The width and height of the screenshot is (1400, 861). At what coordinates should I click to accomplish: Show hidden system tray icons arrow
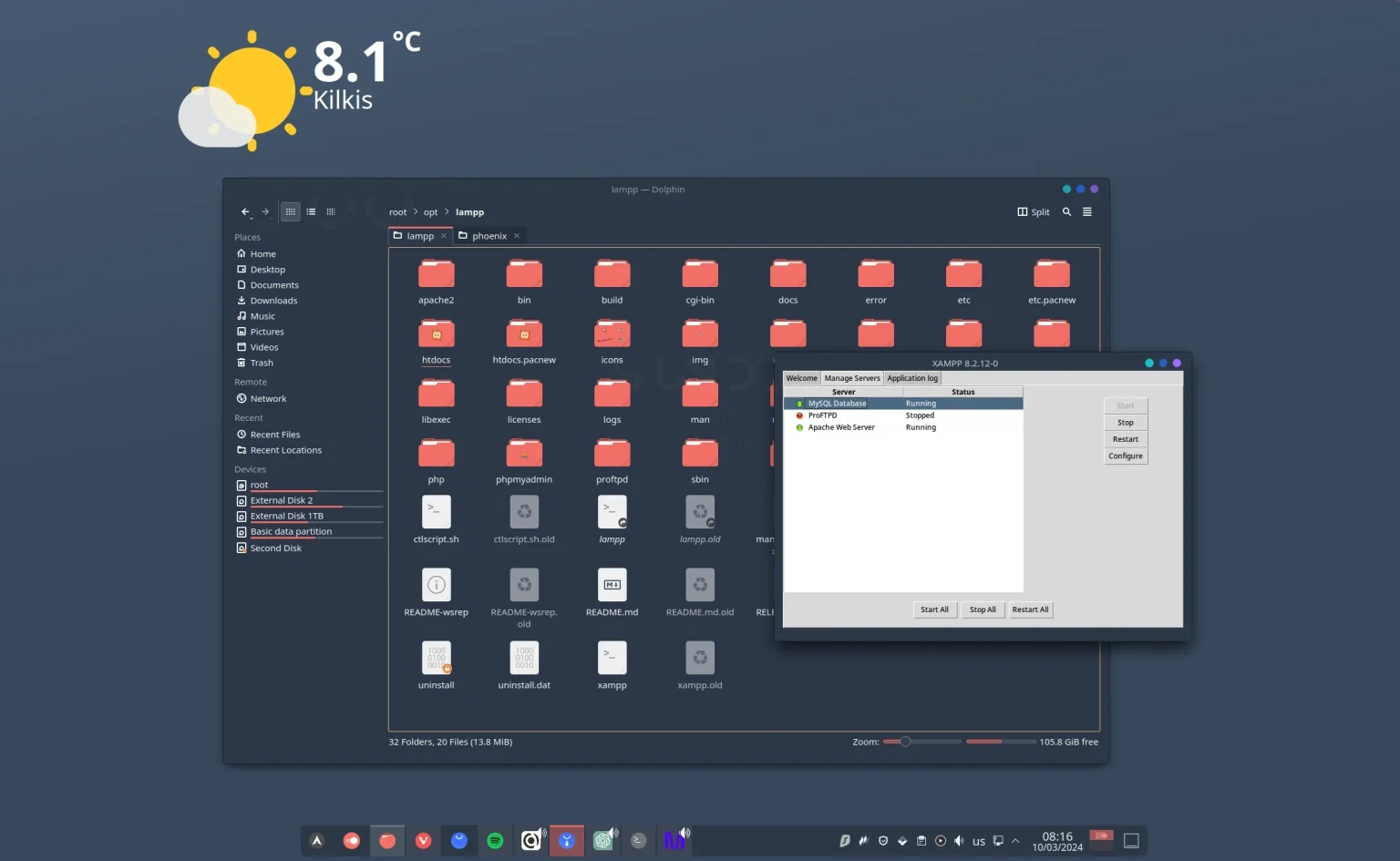pos(1015,841)
